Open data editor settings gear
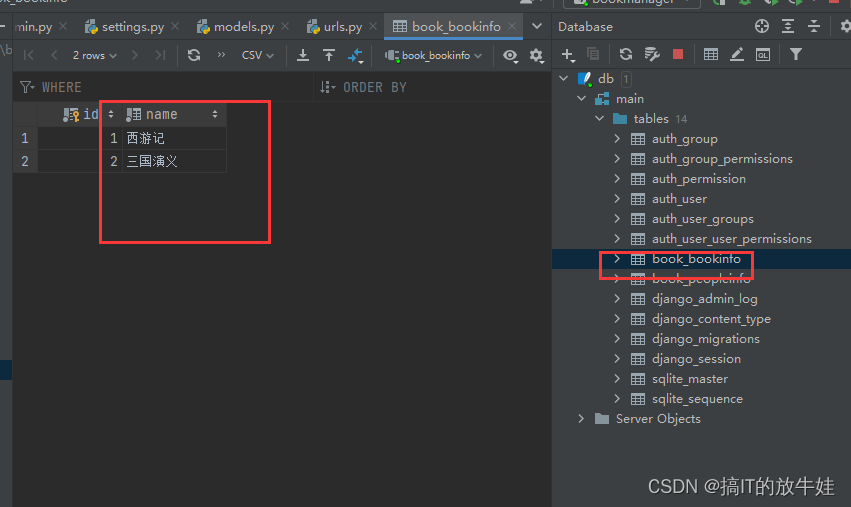The image size is (851, 507). tap(536, 55)
